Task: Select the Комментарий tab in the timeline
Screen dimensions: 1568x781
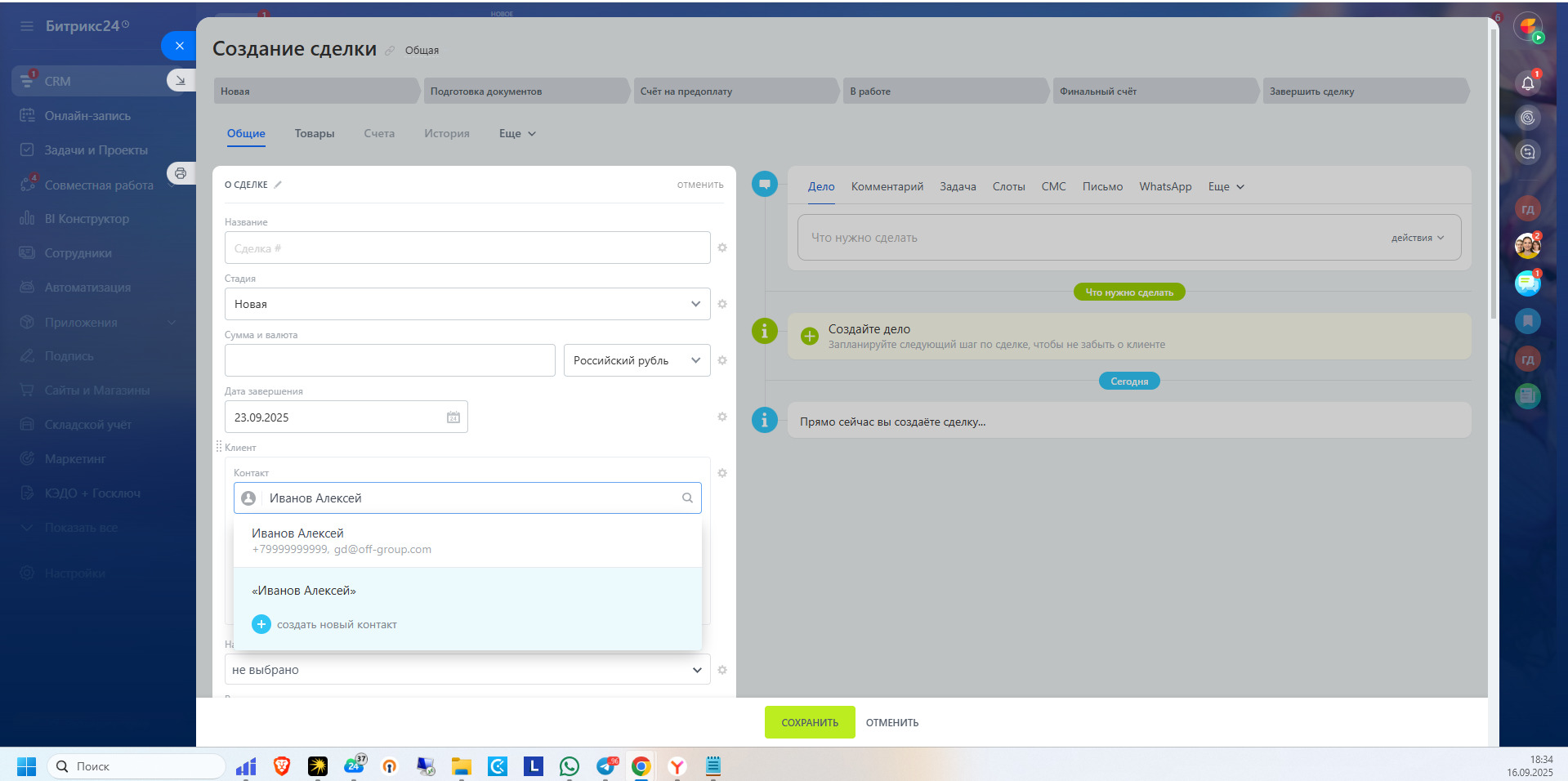Action: (887, 187)
